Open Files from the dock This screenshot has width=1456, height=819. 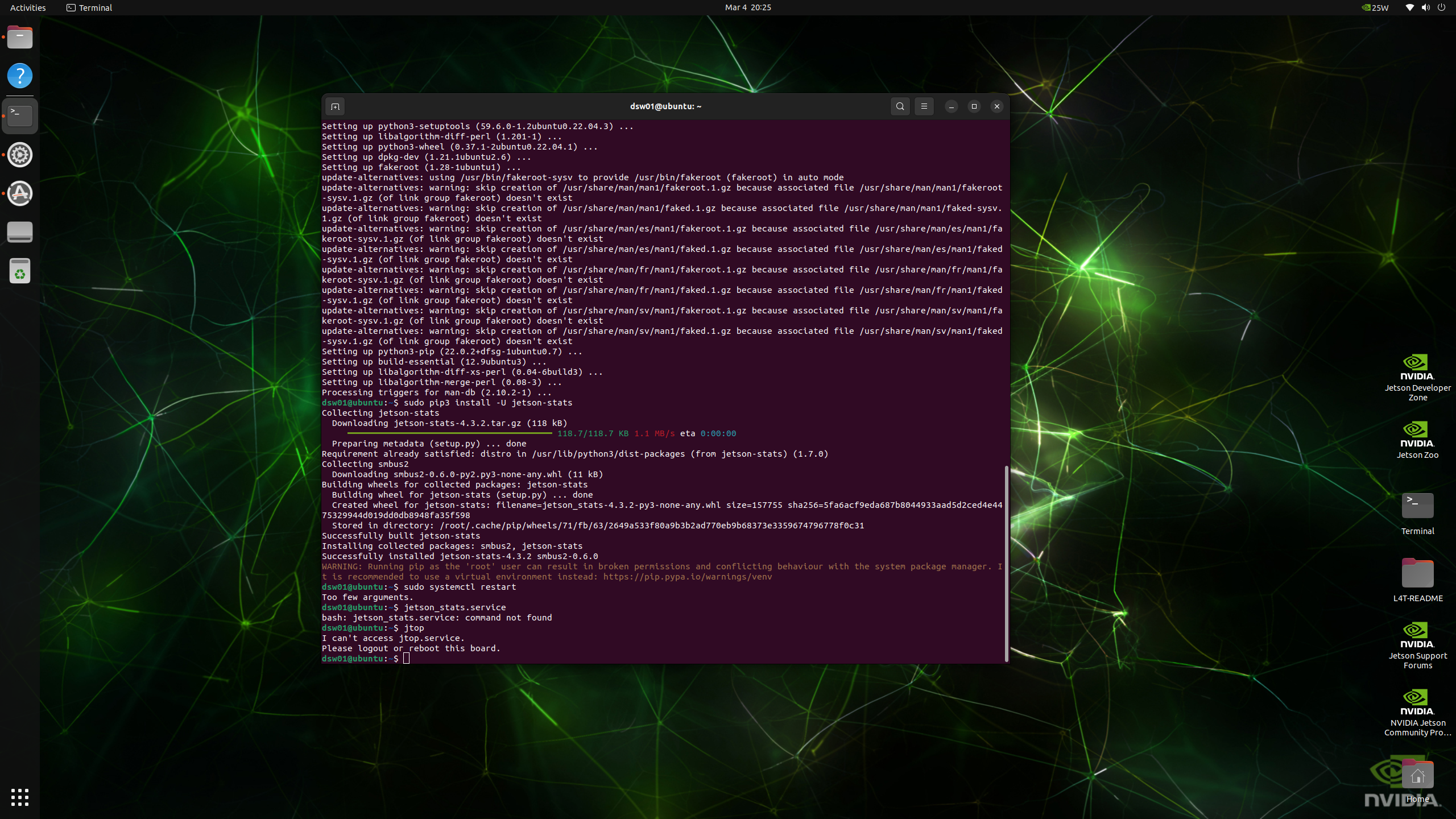(20, 38)
